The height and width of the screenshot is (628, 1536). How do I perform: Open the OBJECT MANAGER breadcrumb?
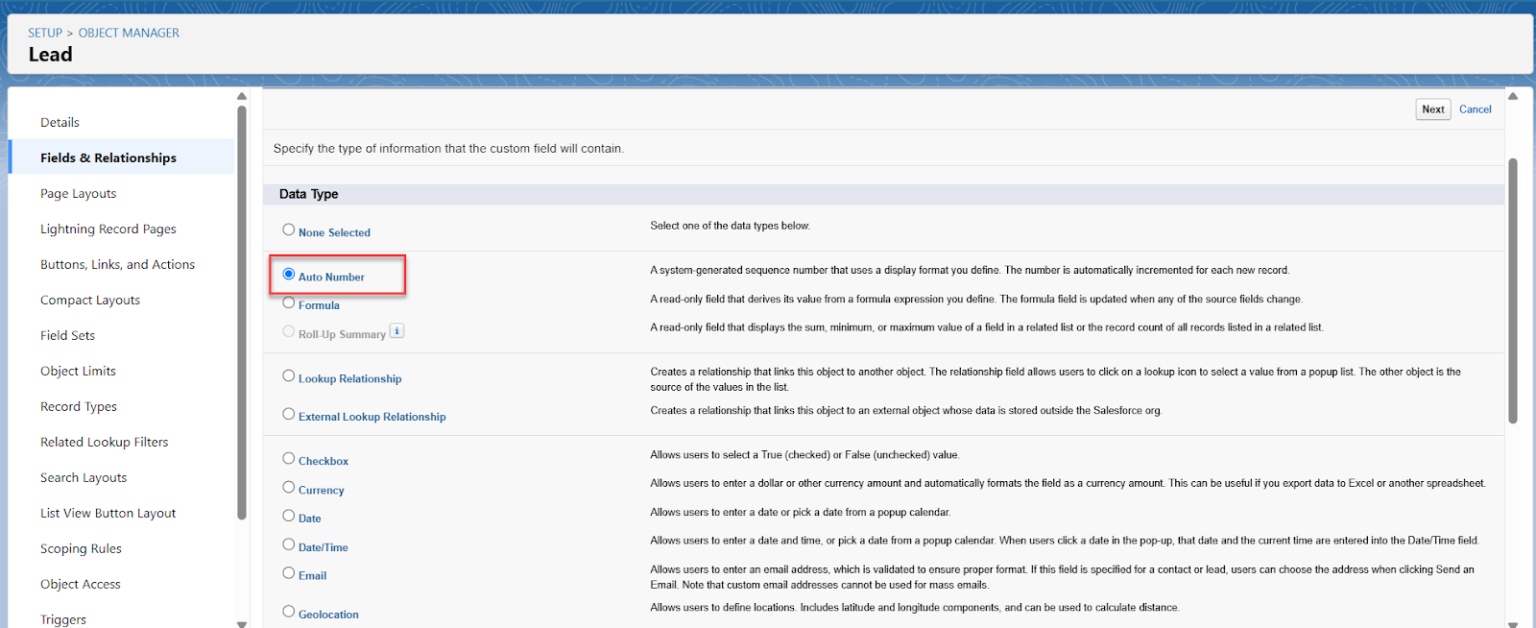(x=128, y=32)
